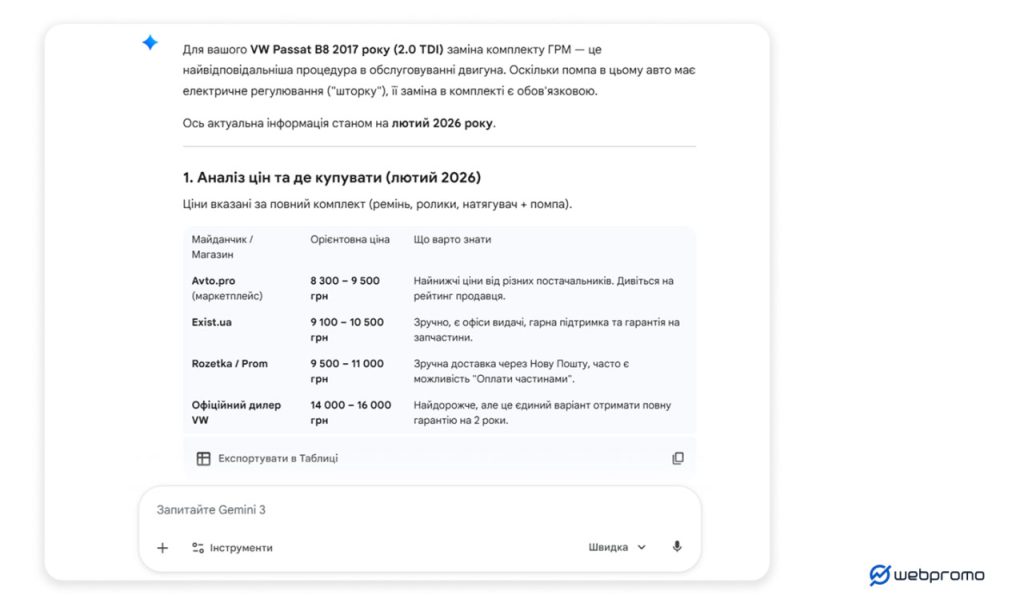Expand the Швидка model dropdown

coord(617,547)
